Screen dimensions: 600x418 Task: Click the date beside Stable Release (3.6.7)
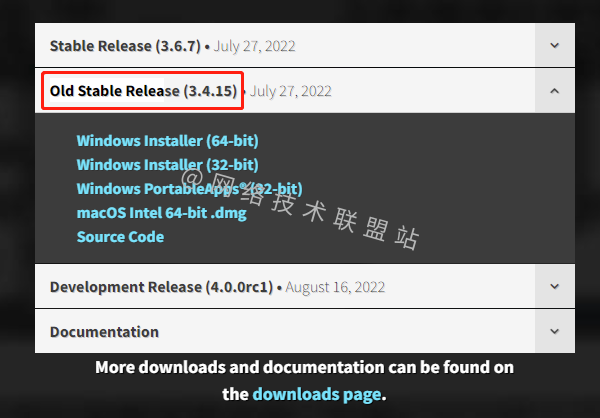tap(254, 46)
